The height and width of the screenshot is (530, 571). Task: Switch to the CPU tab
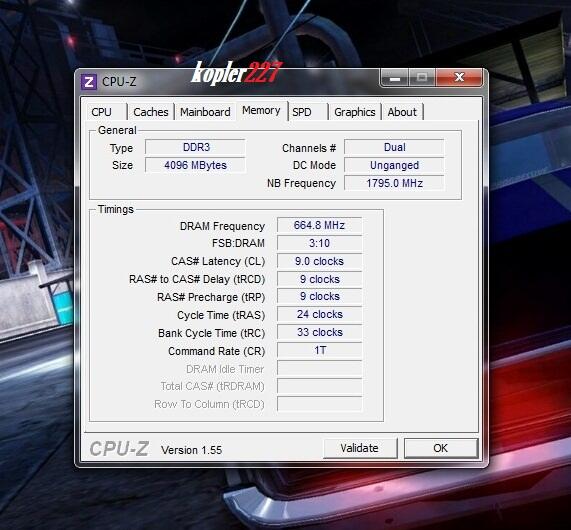(102, 112)
